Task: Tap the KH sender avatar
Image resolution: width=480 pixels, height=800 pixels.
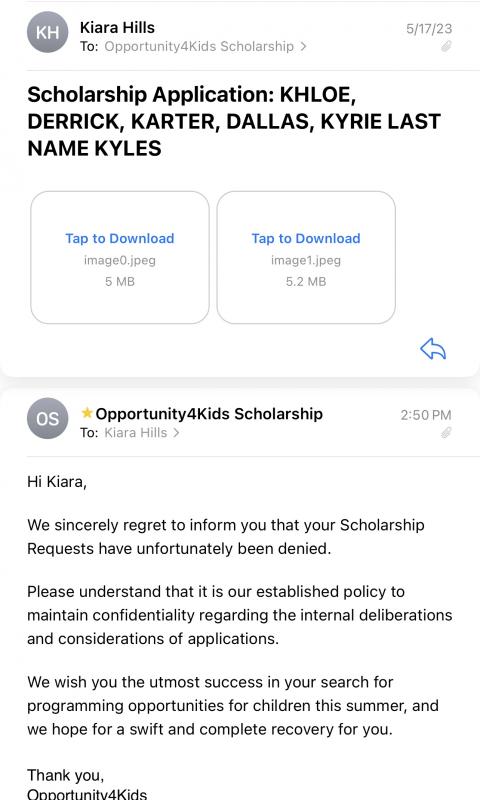Action: (47, 32)
